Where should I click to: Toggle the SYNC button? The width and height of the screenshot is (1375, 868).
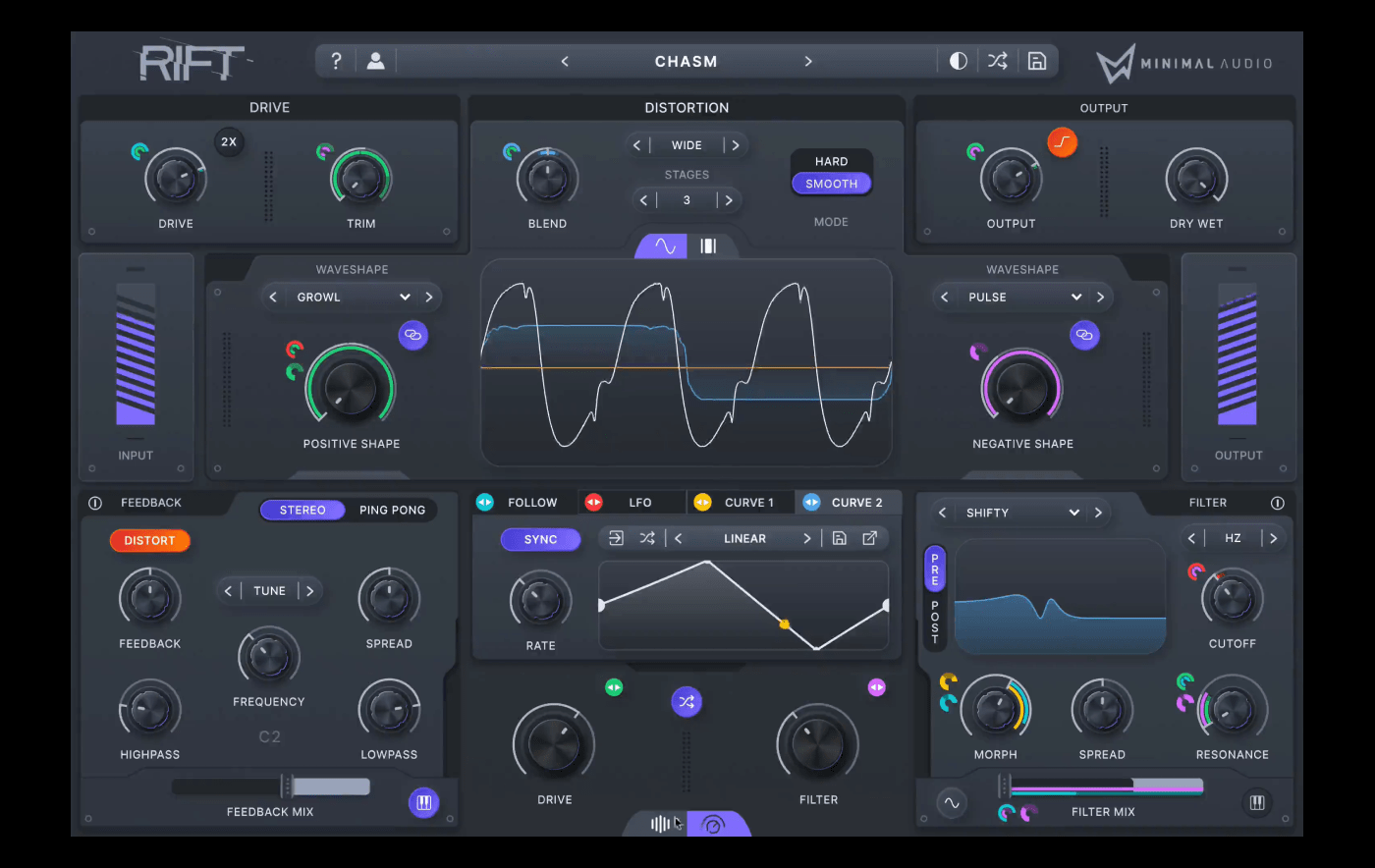tap(540, 539)
